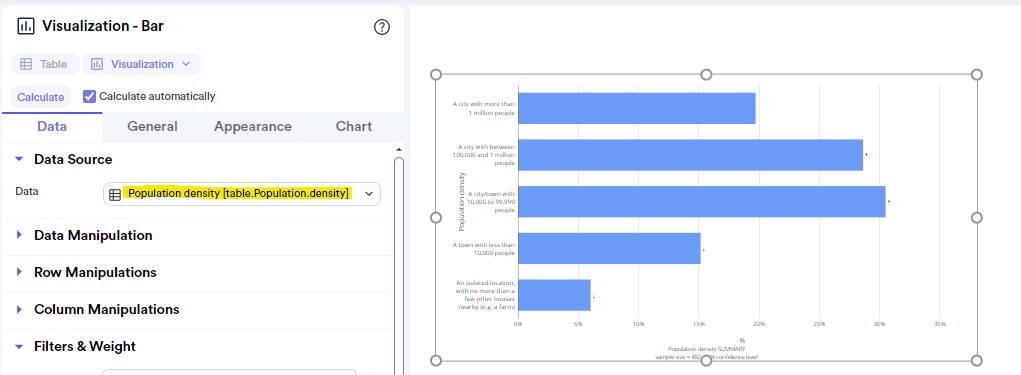The image size is (1021, 375).
Task: Open the Visualization type dropdown
Action: click(141, 64)
